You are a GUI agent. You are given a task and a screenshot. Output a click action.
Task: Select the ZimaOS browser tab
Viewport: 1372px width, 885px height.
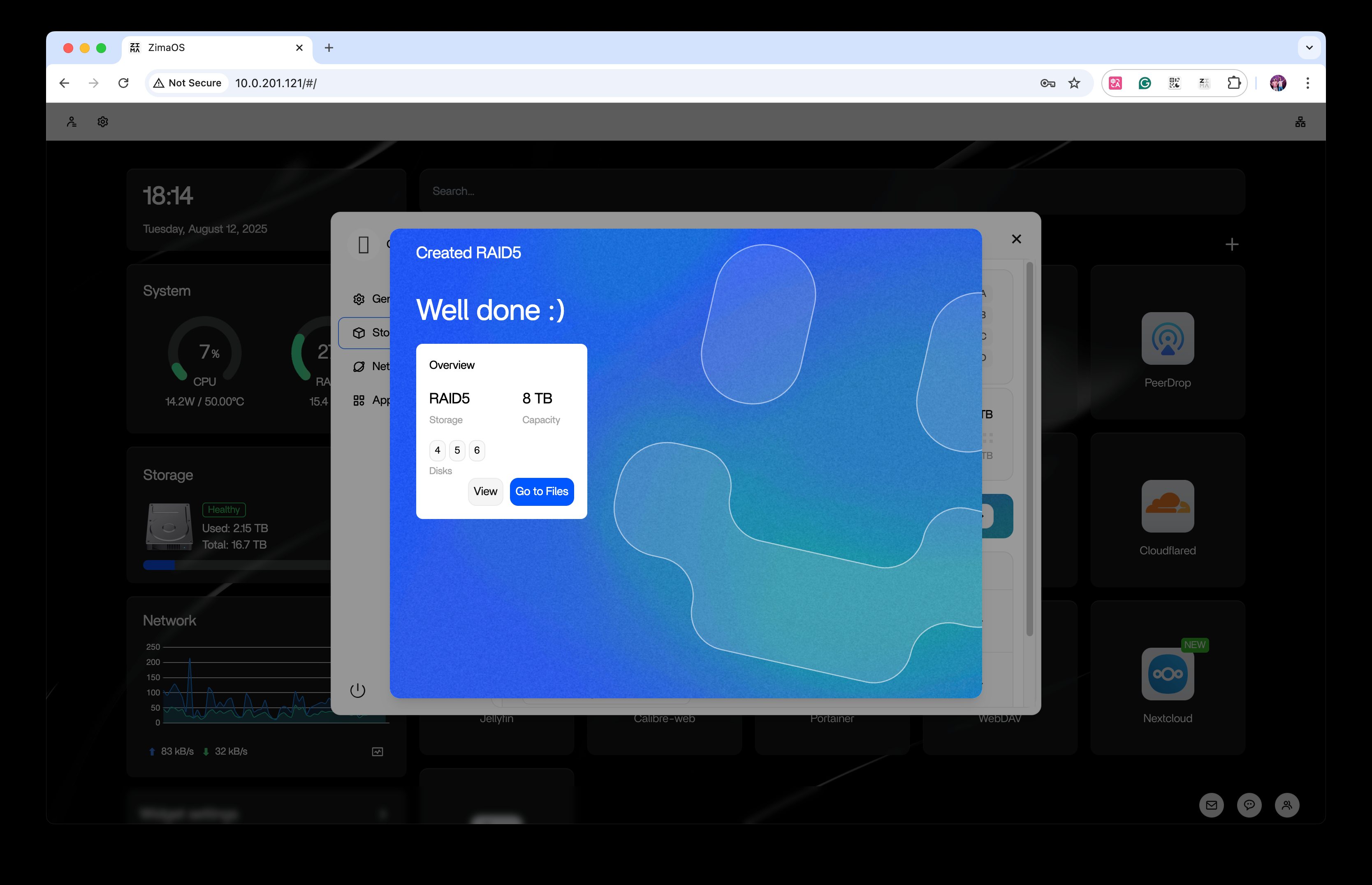[217, 48]
